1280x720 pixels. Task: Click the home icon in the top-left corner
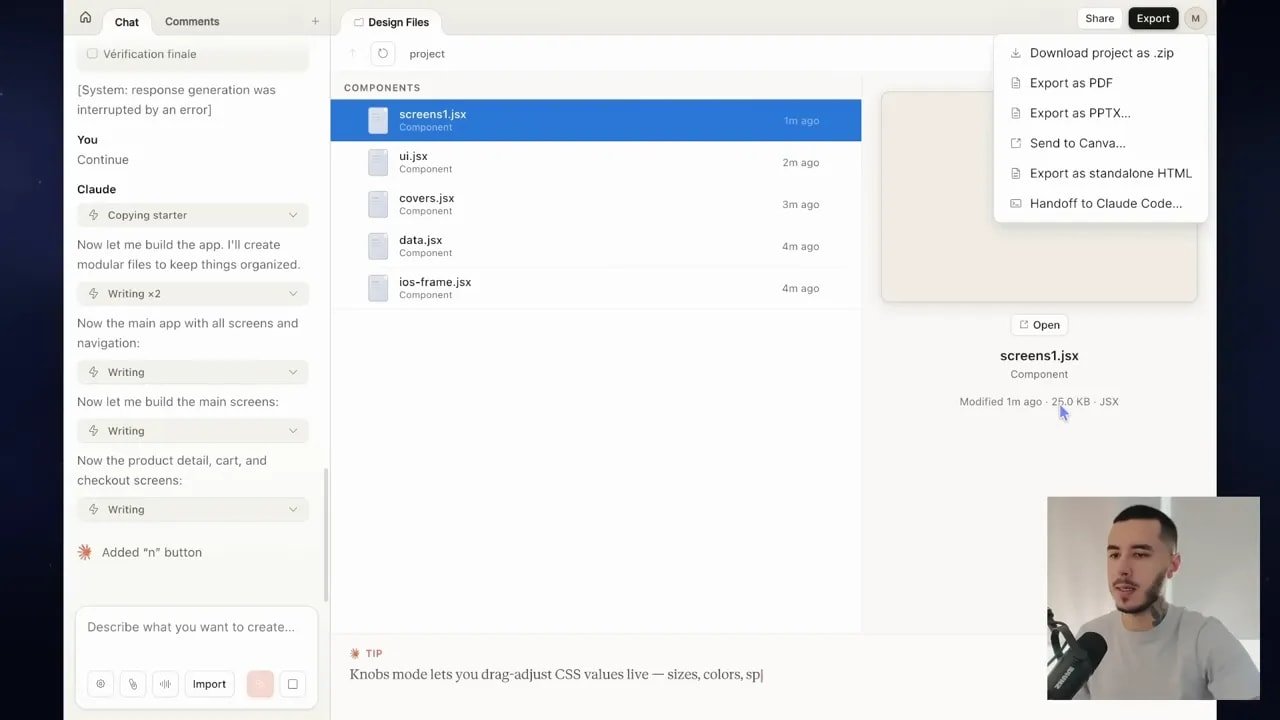coord(86,17)
